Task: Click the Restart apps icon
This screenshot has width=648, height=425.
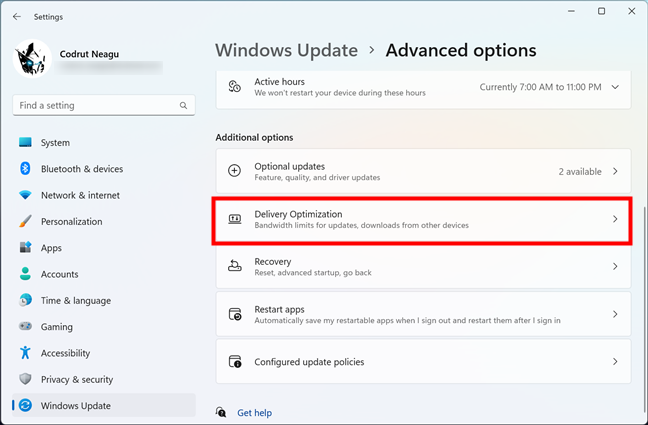Action: point(235,314)
